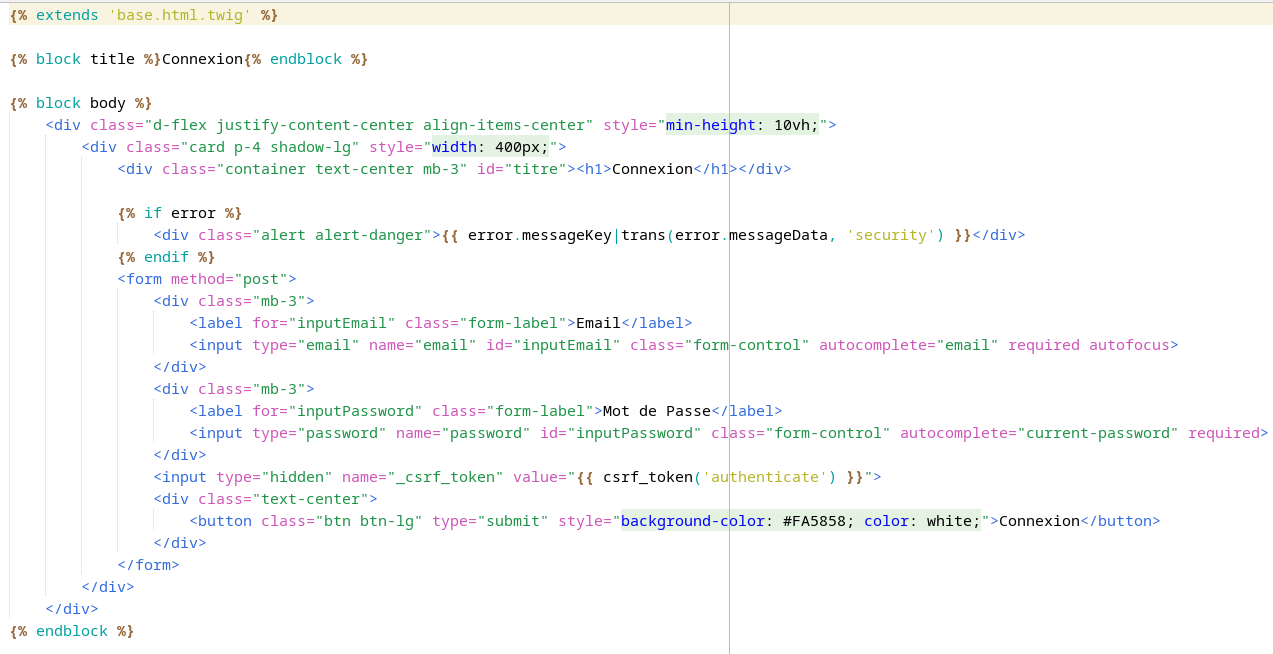
Task: Place cursor on the 'endif' keyword
Action: (x=165, y=257)
